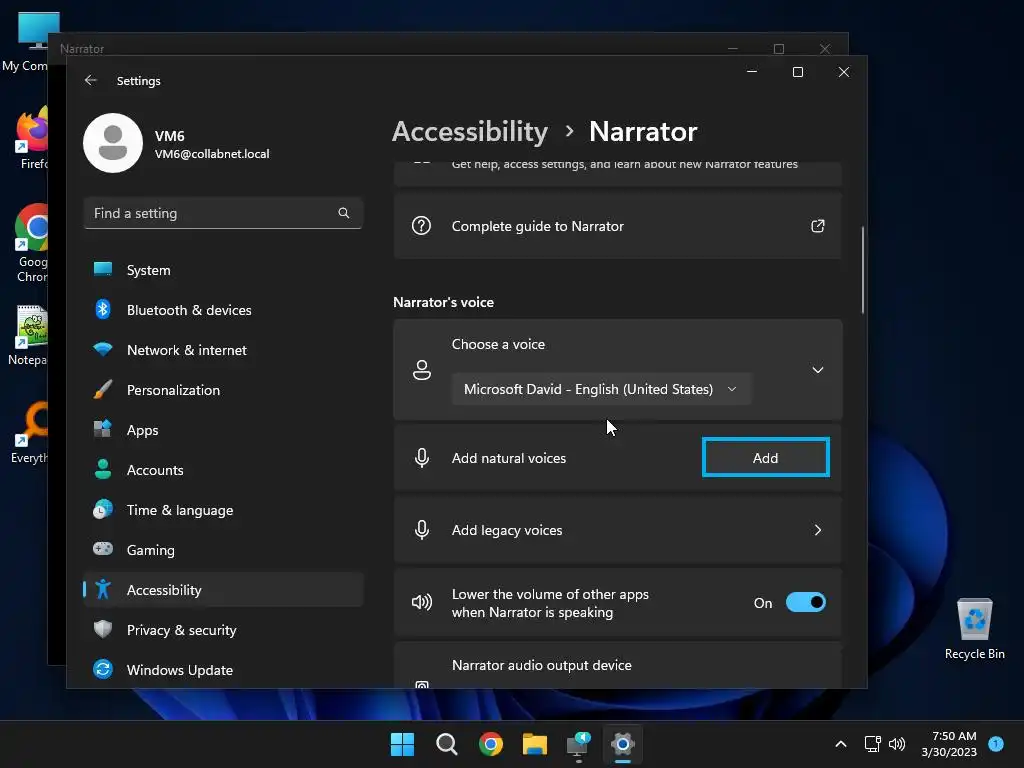The image size is (1024, 768).
Task: Click the external link icon for Narrator guide
Action: pyautogui.click(x=818, y=226)
